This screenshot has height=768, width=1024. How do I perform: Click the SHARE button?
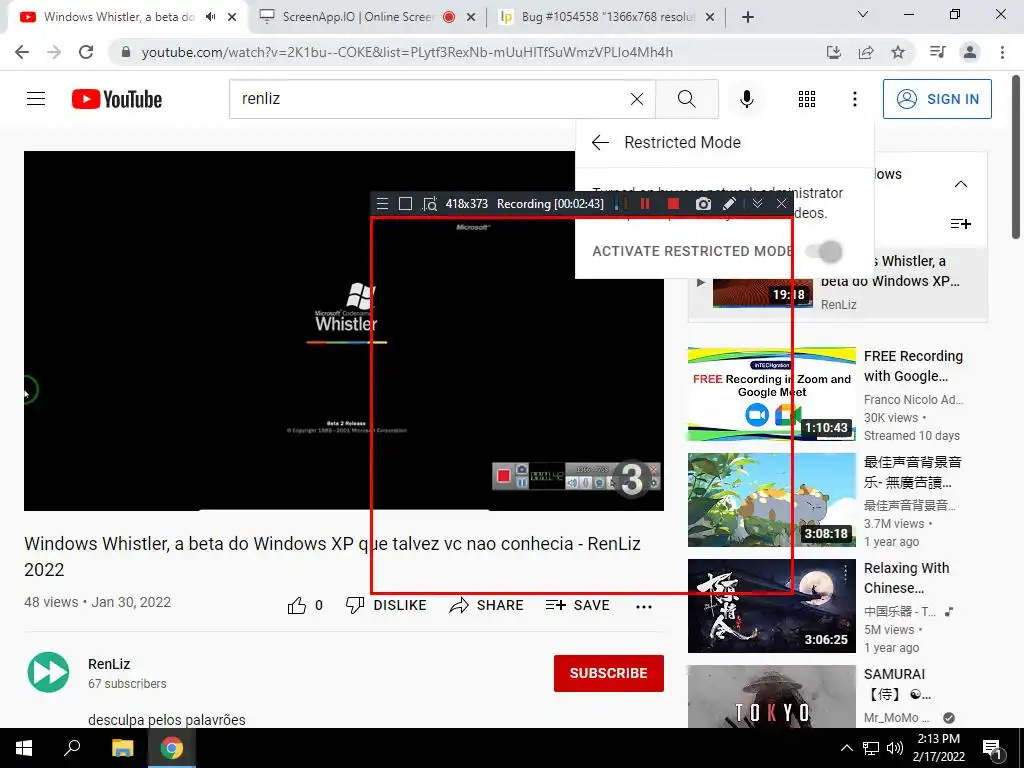point(487,605)
